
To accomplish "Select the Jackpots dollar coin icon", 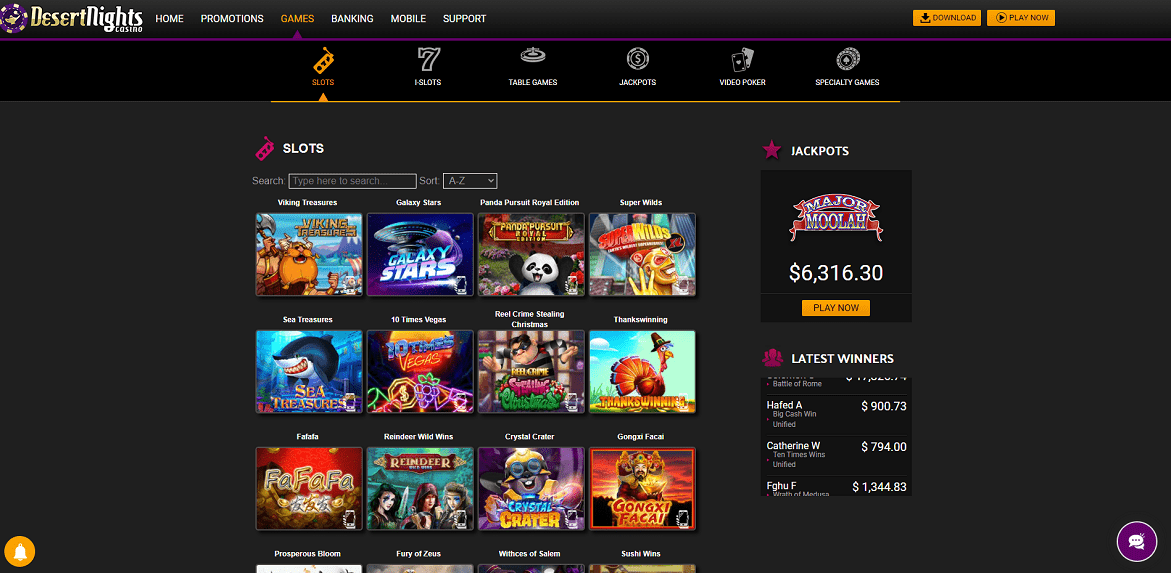I will click(638, 59).
